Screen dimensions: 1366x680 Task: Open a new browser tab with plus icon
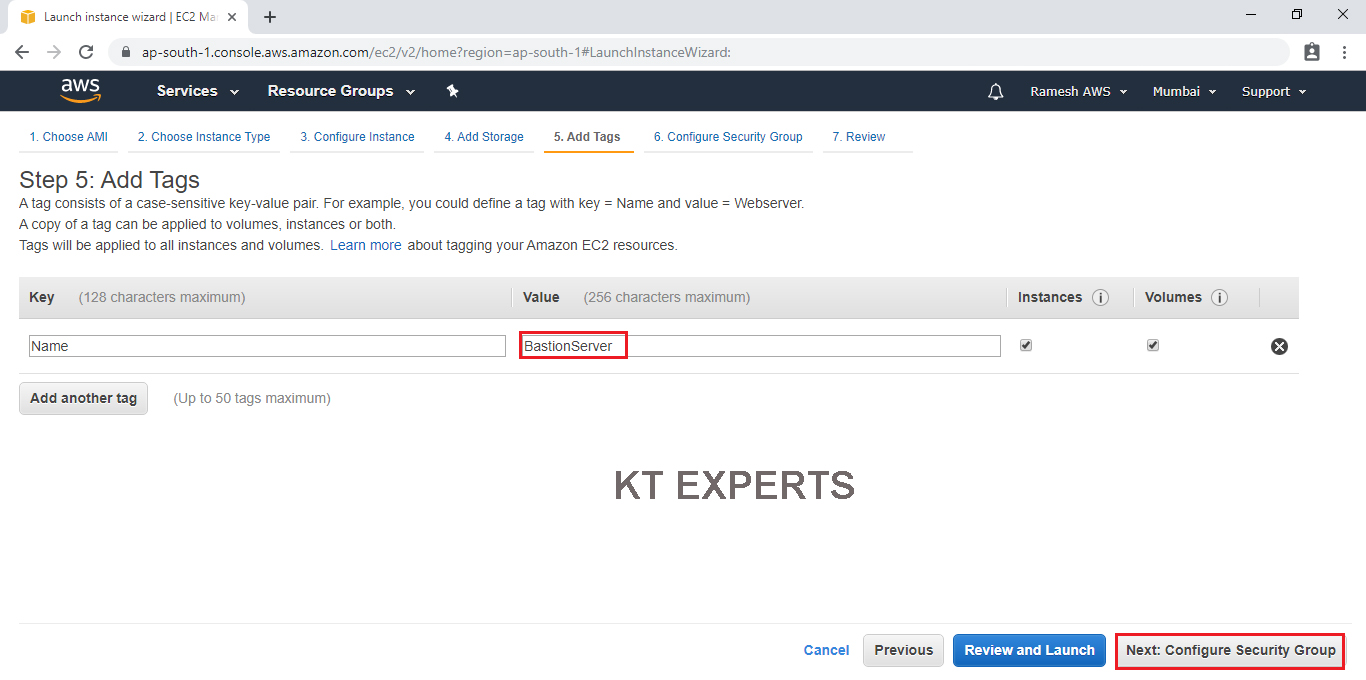270,17
